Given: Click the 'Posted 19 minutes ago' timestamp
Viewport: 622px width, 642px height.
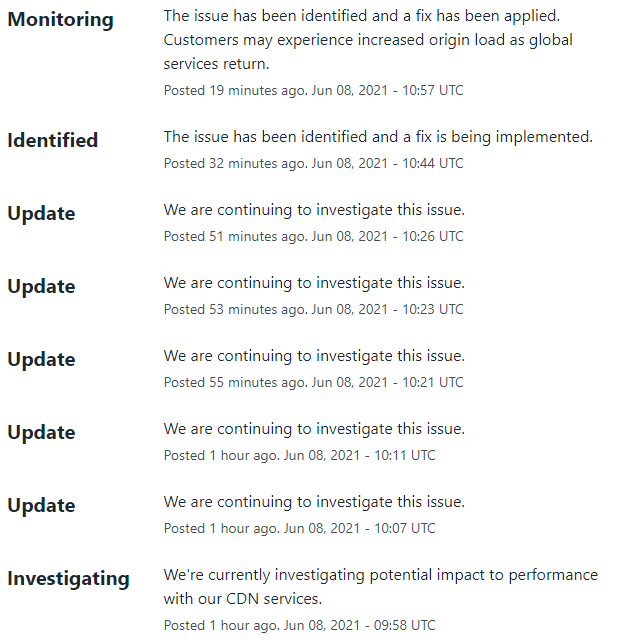Looking at the screenshot, I should 313,90.
